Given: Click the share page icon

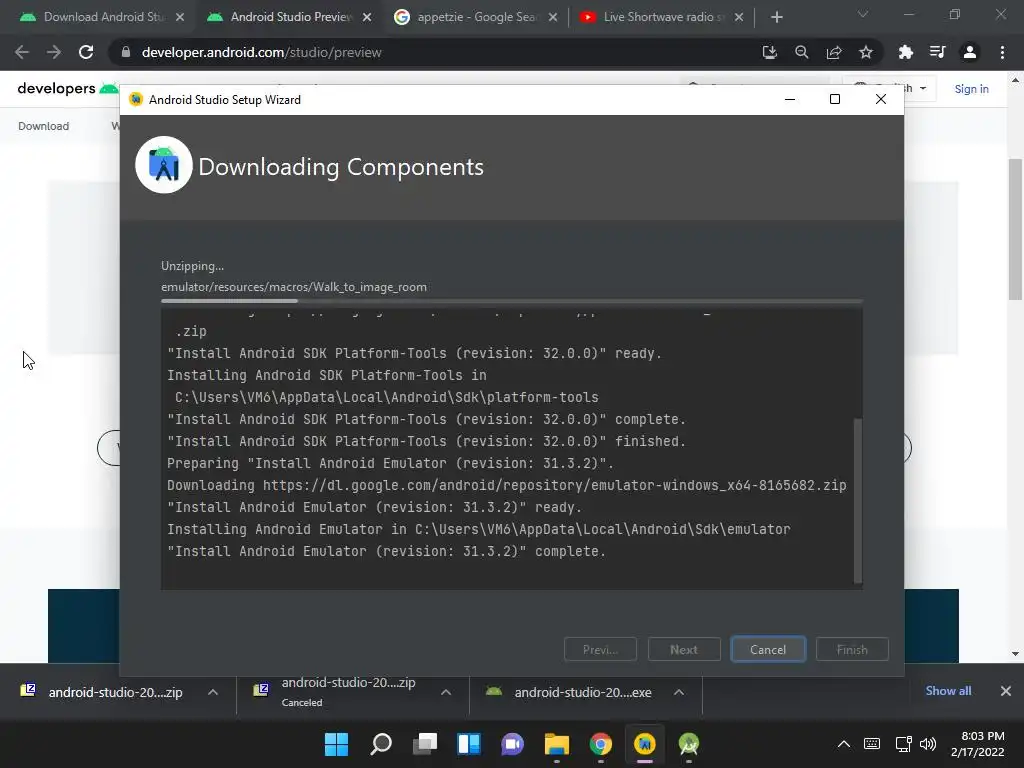Looking at the screenshot, I should point(833,52).
